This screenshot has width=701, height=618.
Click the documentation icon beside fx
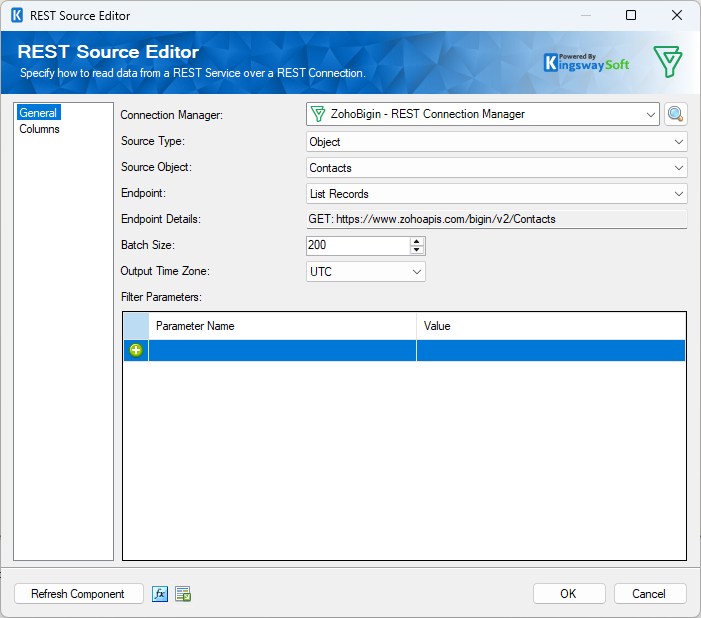click(183, 594)
